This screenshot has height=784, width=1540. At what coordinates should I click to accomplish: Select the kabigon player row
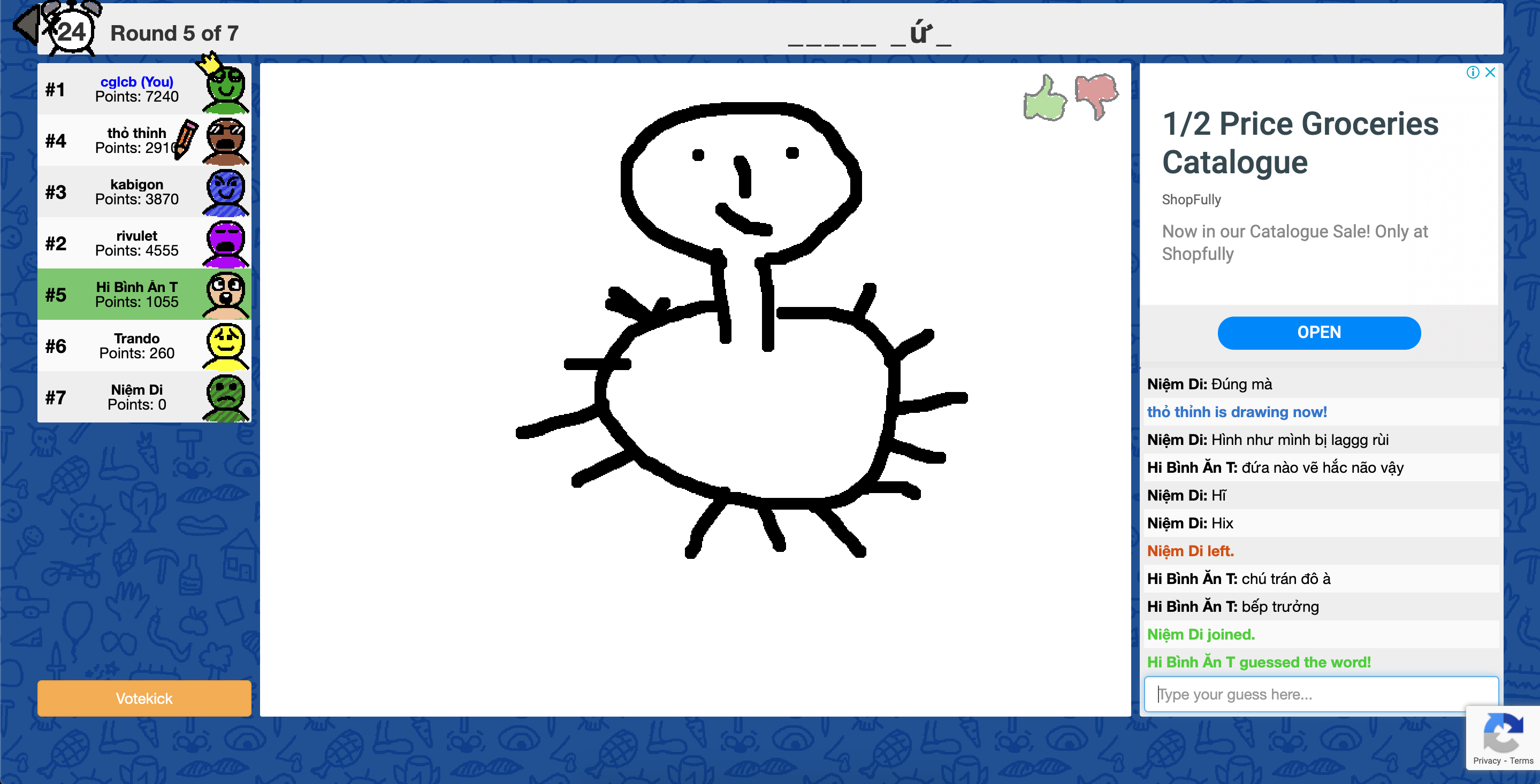136,192
